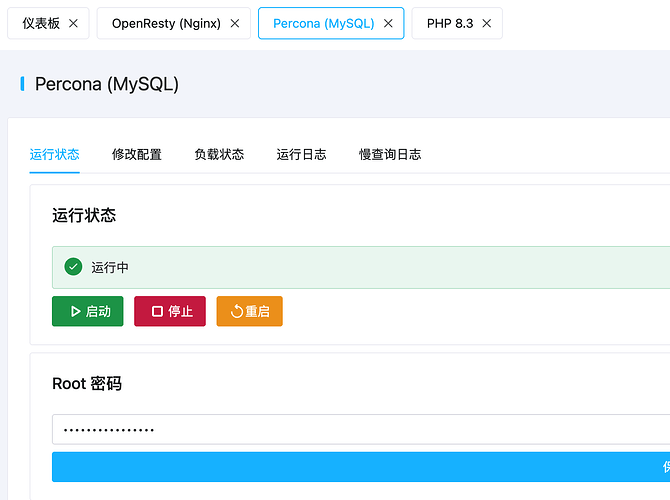Click the green checkmark status icon
The image size is (670, 500).
click(x=73, y=267)
